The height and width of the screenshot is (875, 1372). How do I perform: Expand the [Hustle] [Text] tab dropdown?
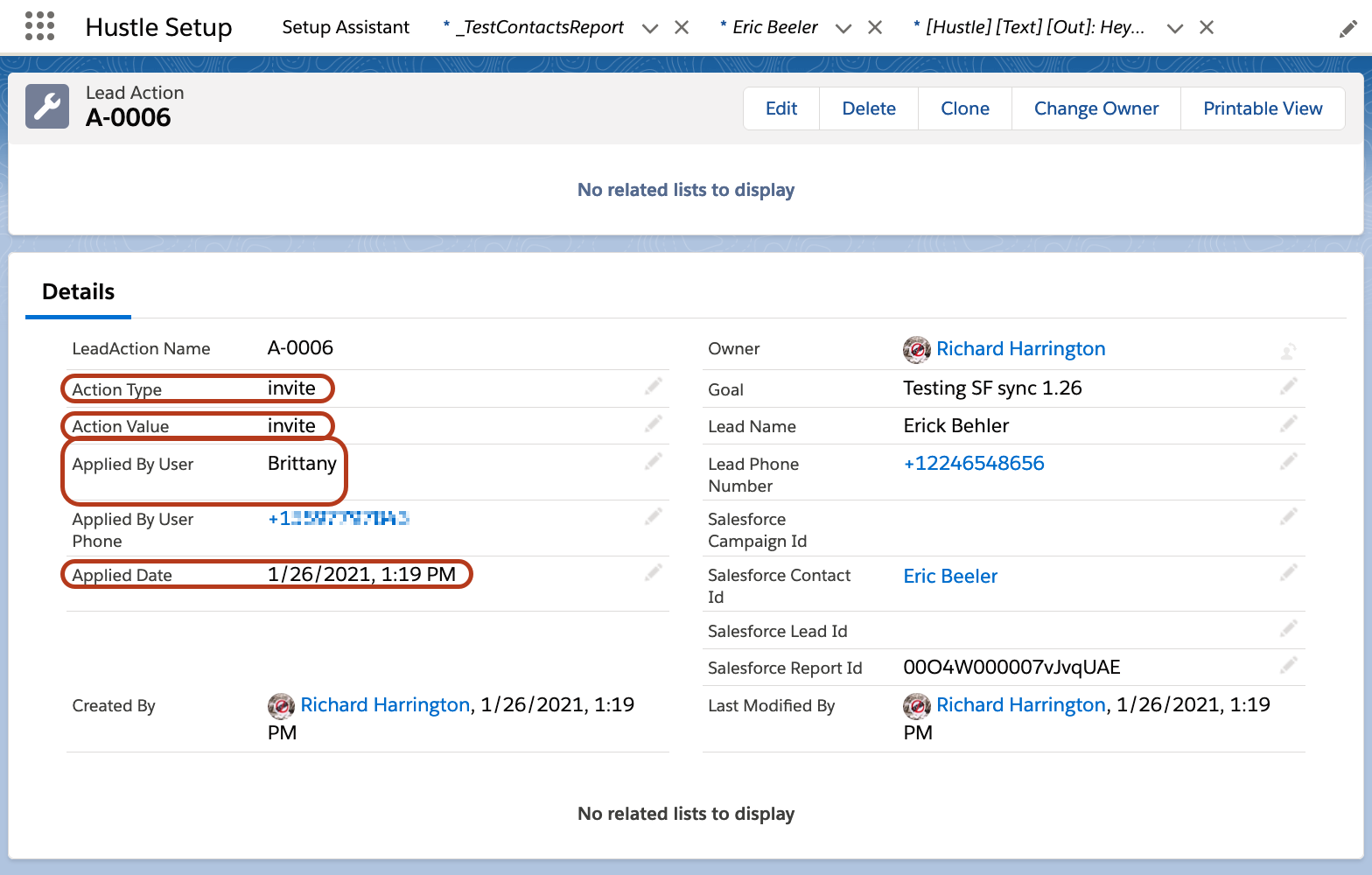[1175, 29]
